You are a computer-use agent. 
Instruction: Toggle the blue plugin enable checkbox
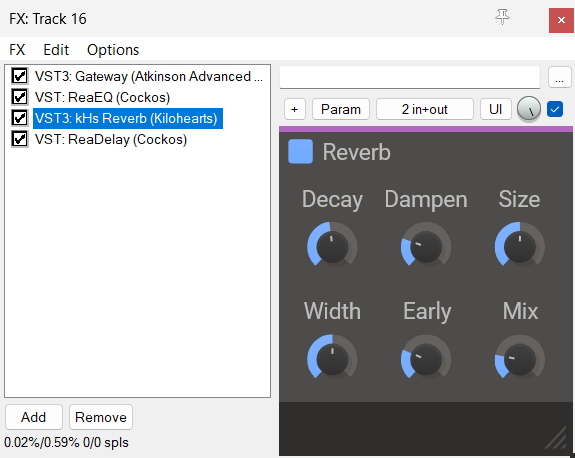555,109
